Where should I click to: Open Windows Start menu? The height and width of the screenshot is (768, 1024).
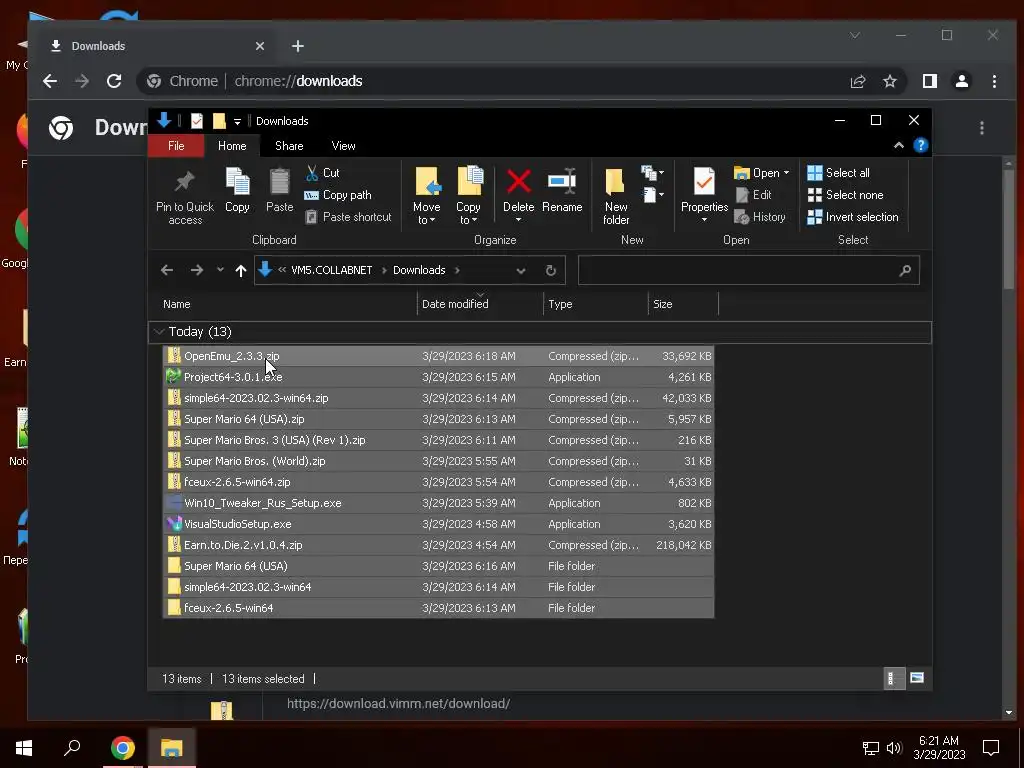pos(24,748)
